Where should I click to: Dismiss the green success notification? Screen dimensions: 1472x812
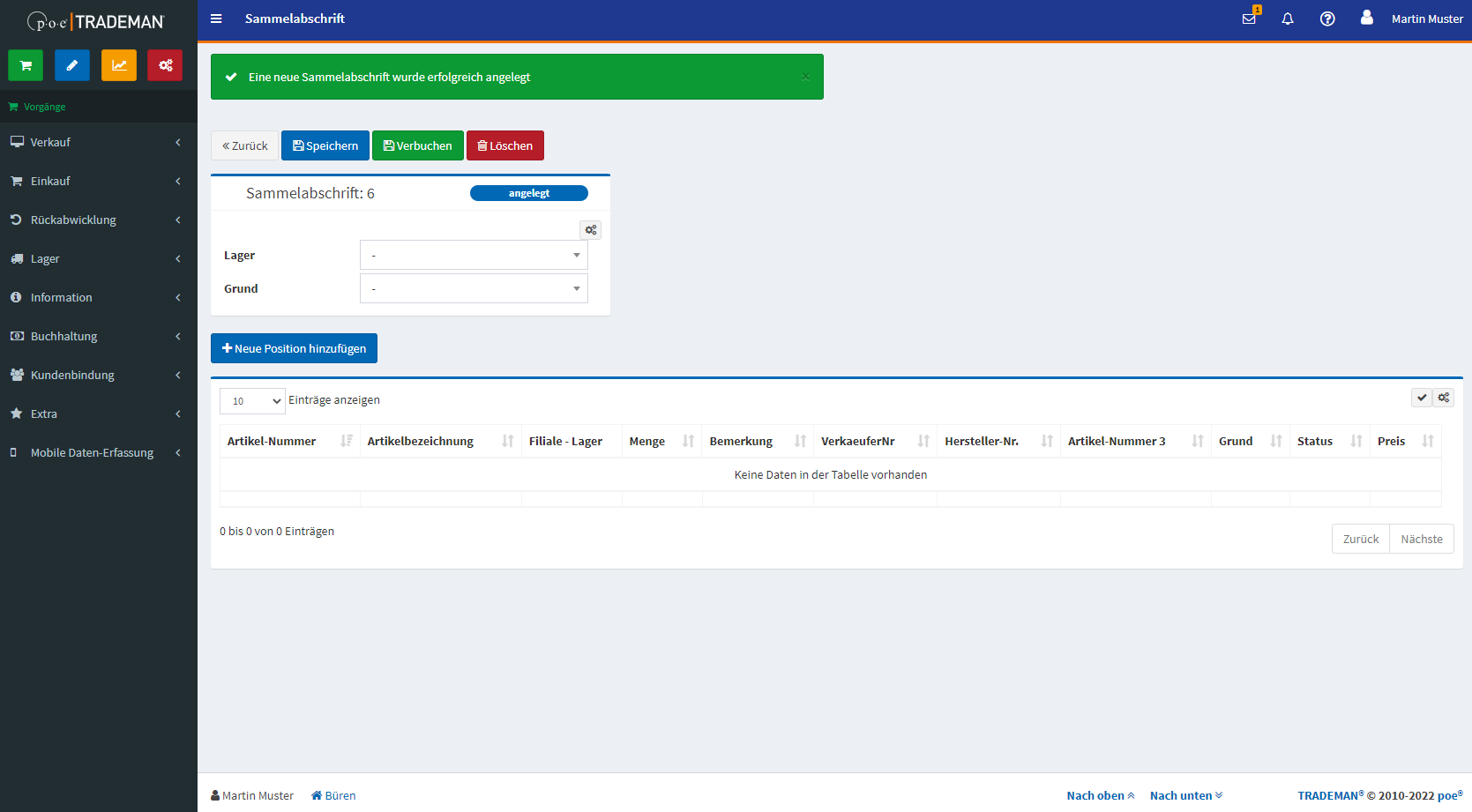805,77
